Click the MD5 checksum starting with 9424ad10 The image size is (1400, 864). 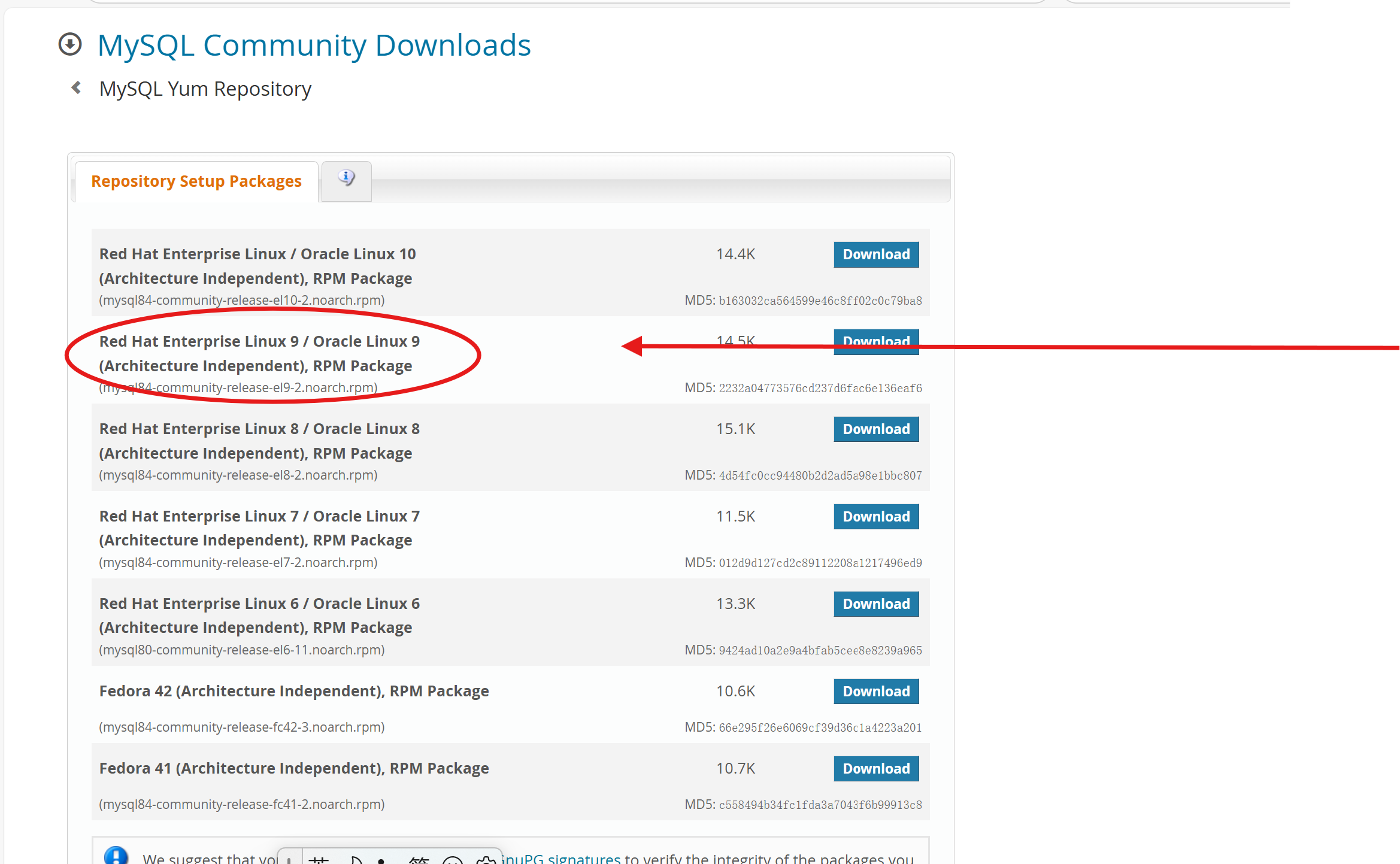pos(820,650)
